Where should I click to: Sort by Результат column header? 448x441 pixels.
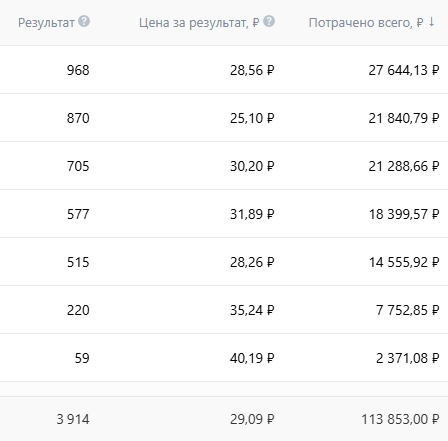coord(46,23)
